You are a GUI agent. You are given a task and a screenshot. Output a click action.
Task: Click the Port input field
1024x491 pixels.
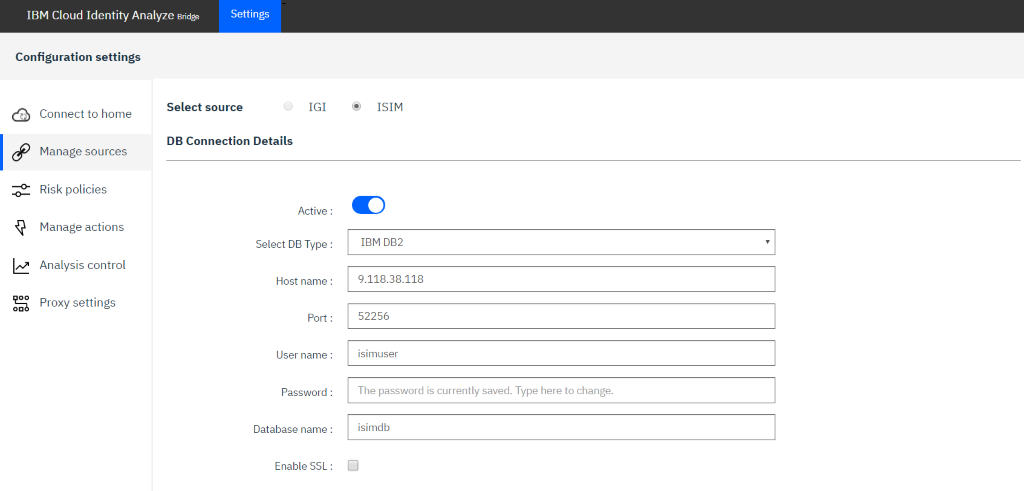coord(562,316)
